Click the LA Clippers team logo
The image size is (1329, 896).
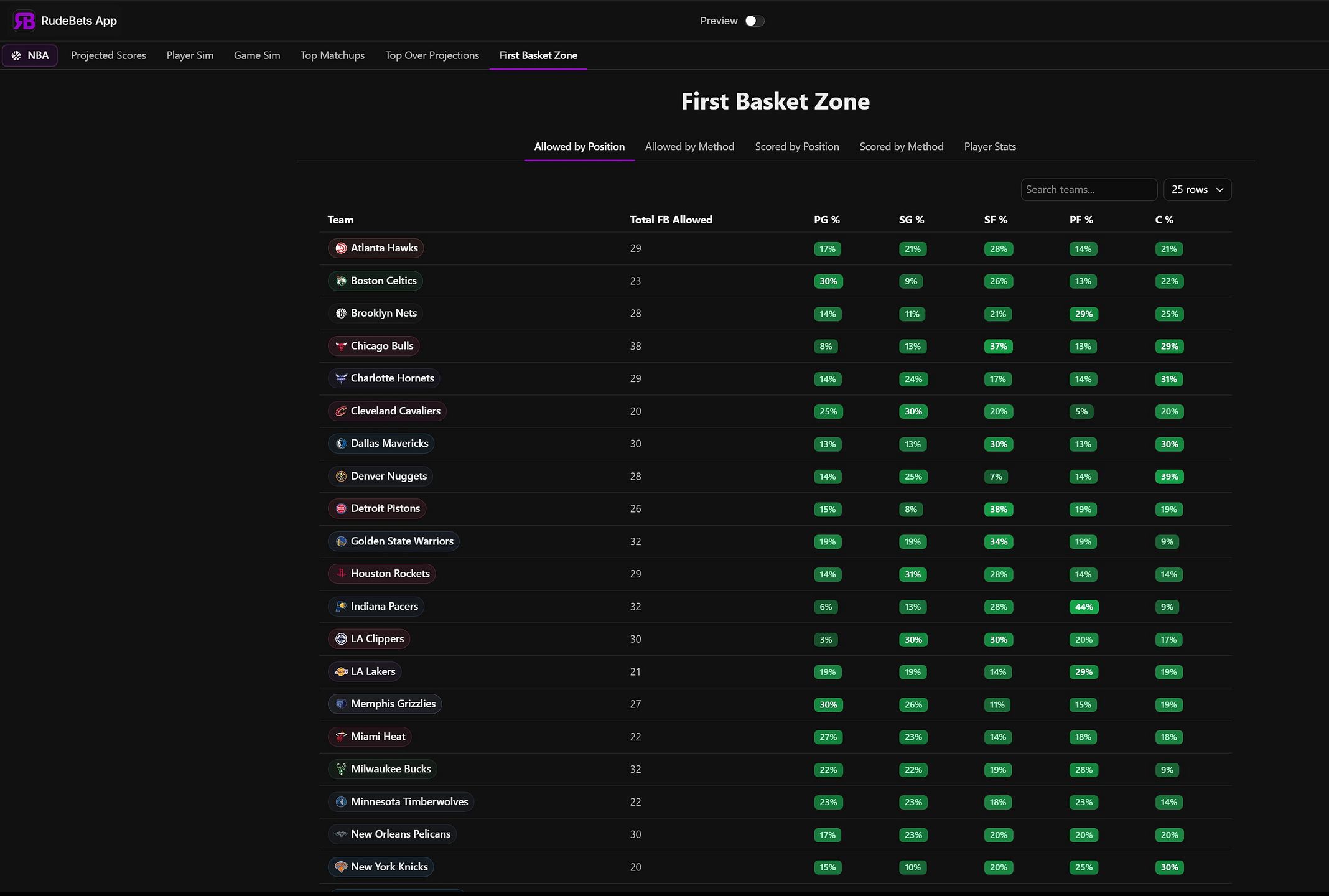point(341,638)
